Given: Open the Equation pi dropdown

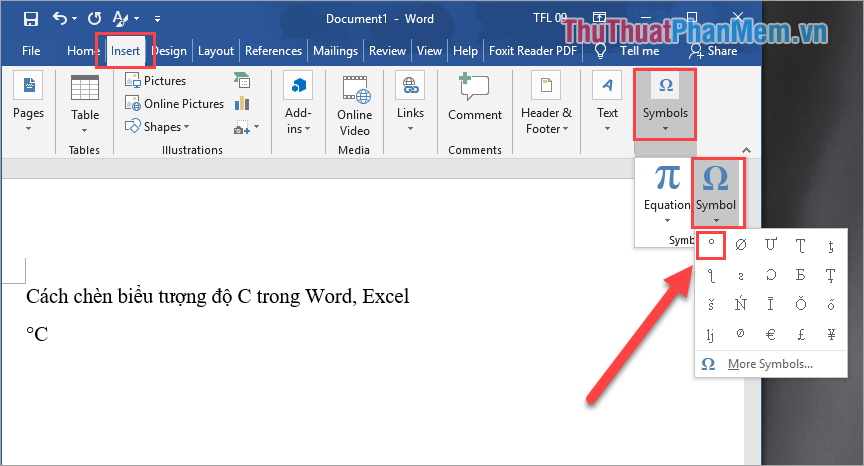Looking at the screenshot, I should click(667, 194).
